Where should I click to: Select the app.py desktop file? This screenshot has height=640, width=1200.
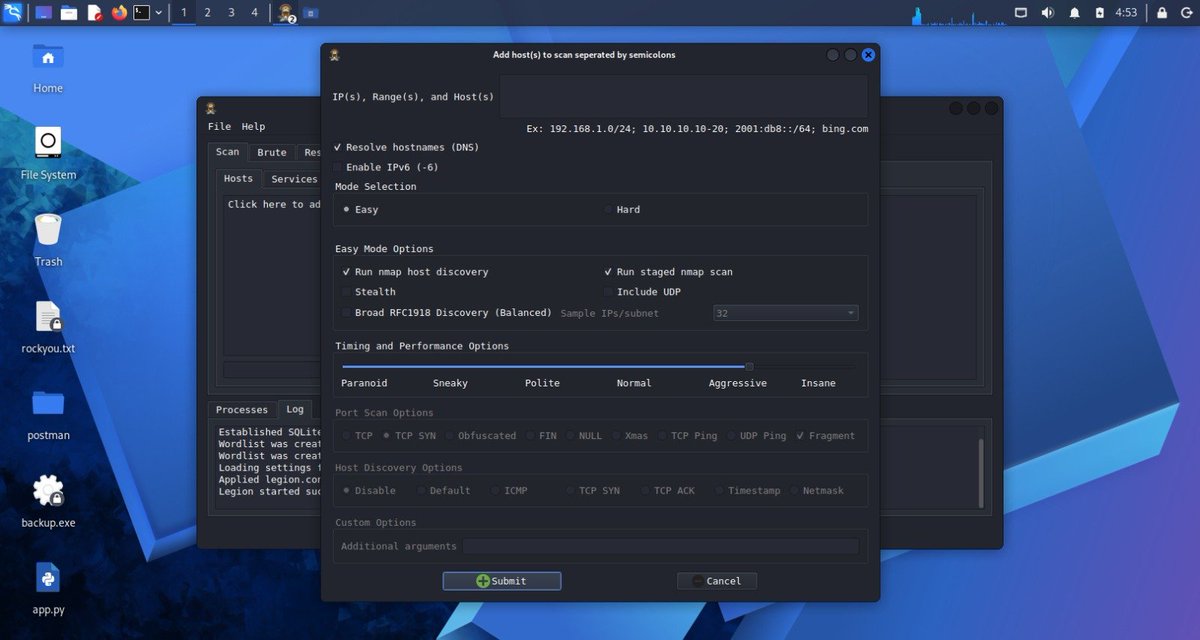(48, 588)
